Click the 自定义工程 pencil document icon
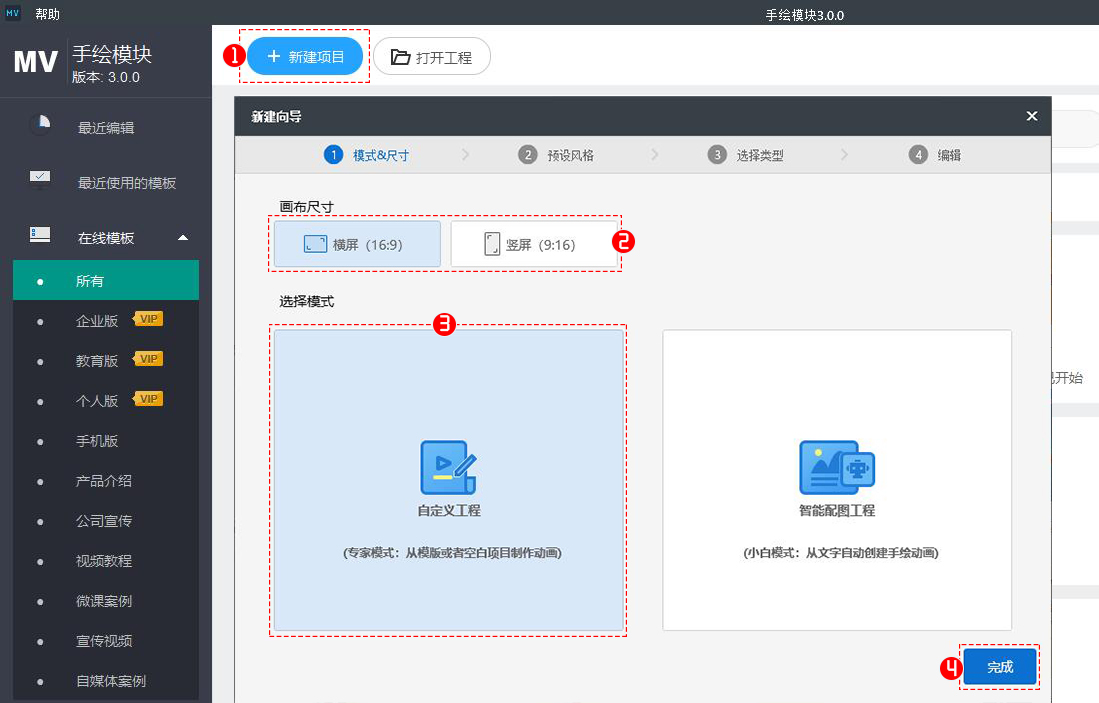This screenshot has height=703, width=1099. click(449, 468)
